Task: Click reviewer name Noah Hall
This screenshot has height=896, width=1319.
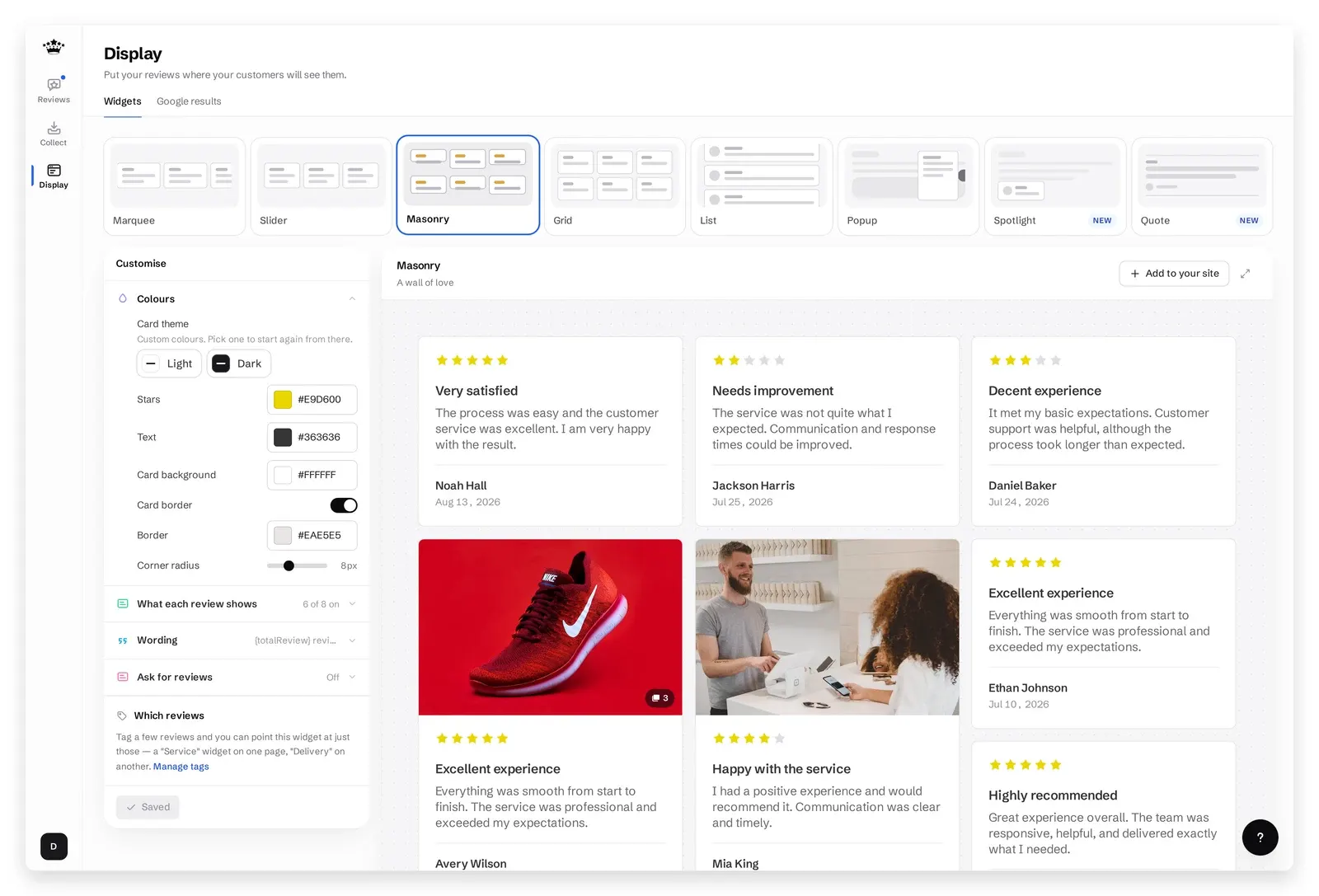Action: click(x=461, y=486)
